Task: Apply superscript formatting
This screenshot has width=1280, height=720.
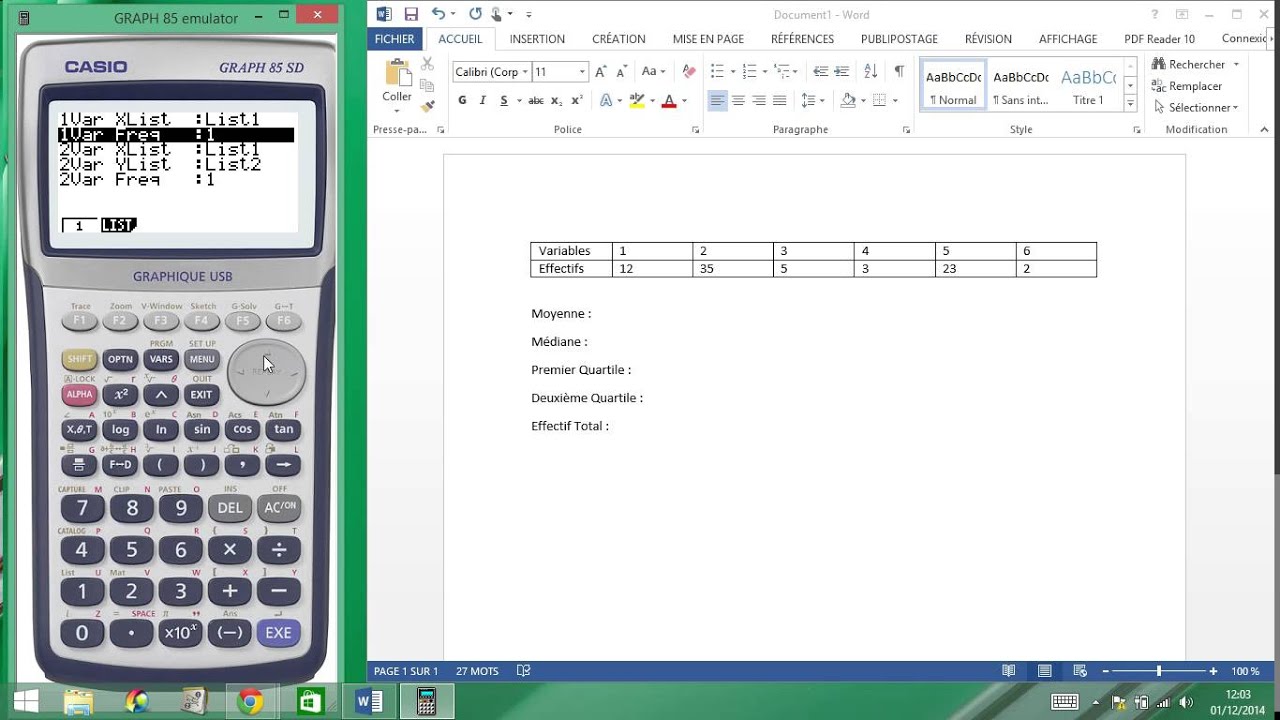Action: click(x=576, y=100)
